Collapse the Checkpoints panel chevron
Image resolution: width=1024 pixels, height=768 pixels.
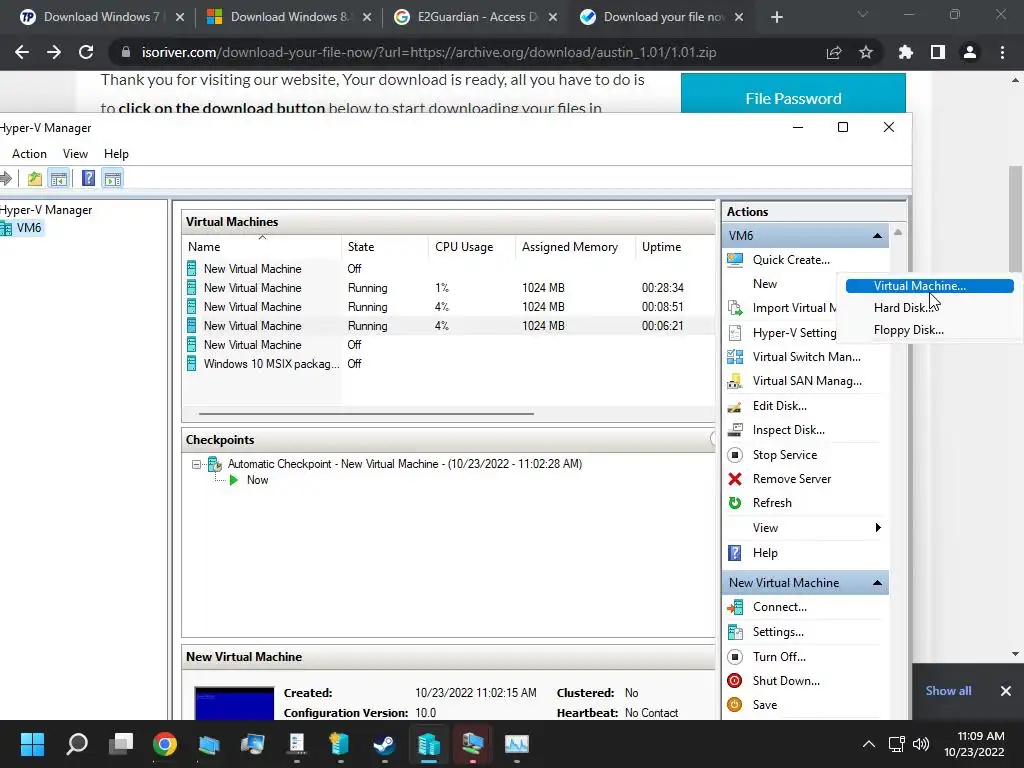click(x=712, y=440)
